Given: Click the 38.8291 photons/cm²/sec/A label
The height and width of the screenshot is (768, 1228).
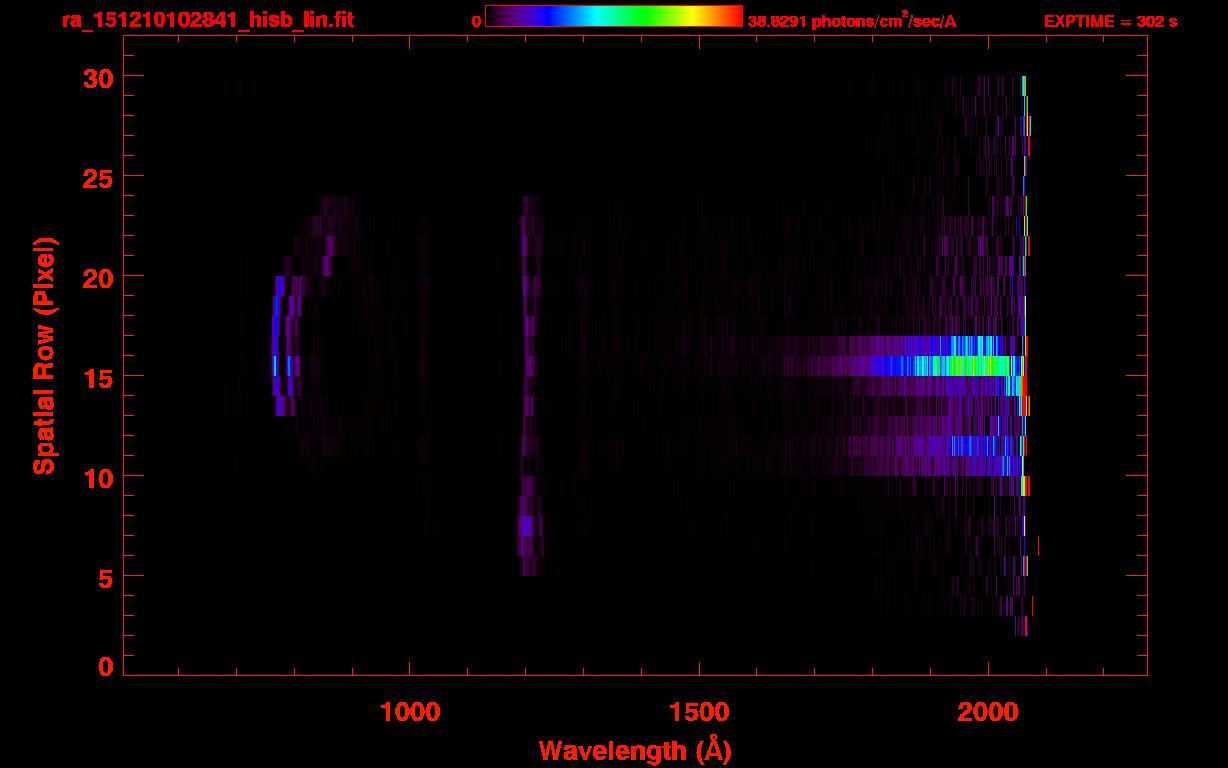Looking at the screenshot, I should coord(852,21).
